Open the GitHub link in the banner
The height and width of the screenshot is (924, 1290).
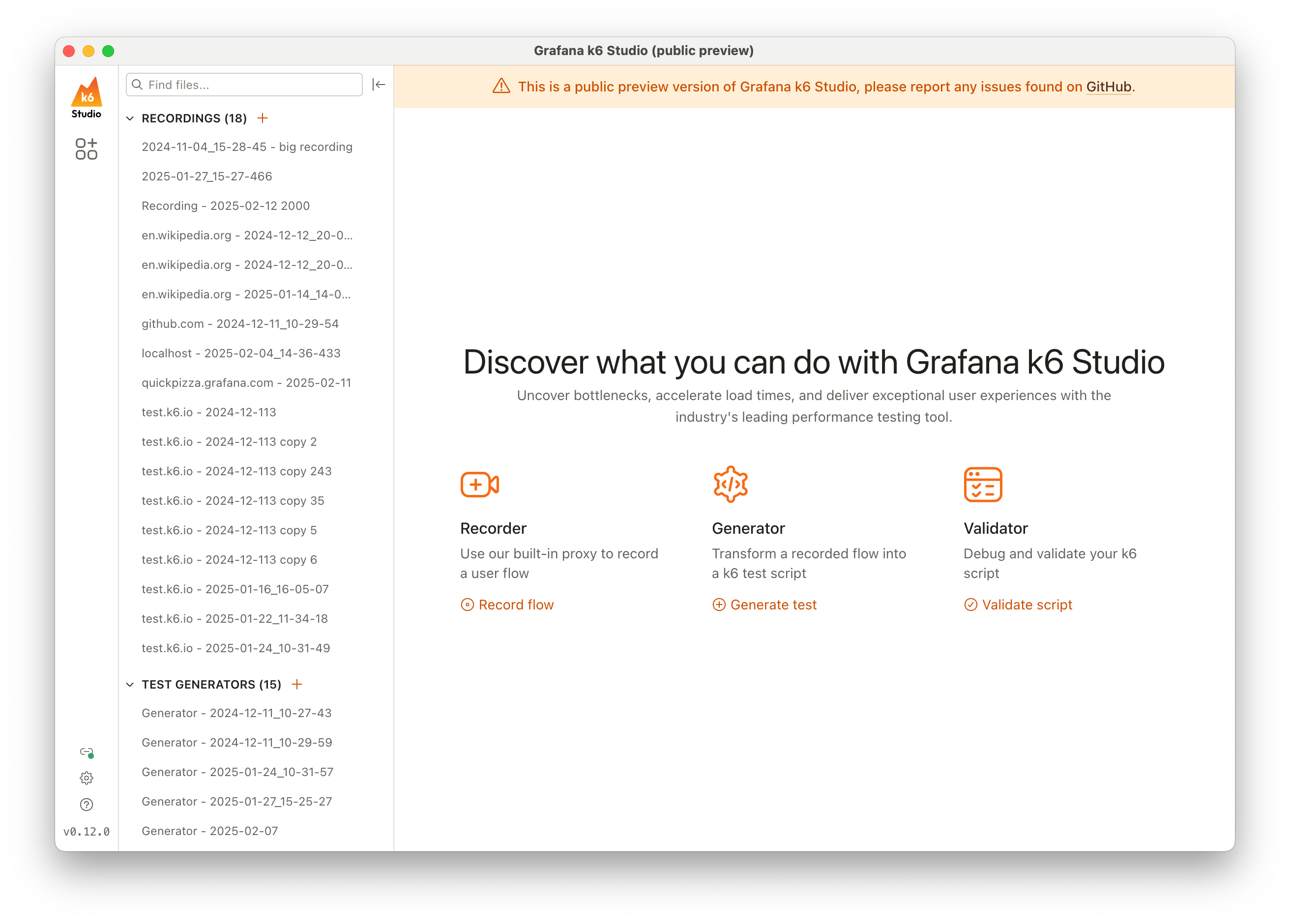pyautogui.click(x=1108, y=87)
